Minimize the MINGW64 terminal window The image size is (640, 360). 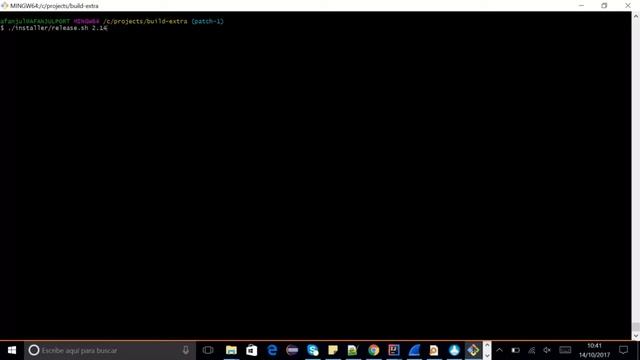tap(582, 6)
